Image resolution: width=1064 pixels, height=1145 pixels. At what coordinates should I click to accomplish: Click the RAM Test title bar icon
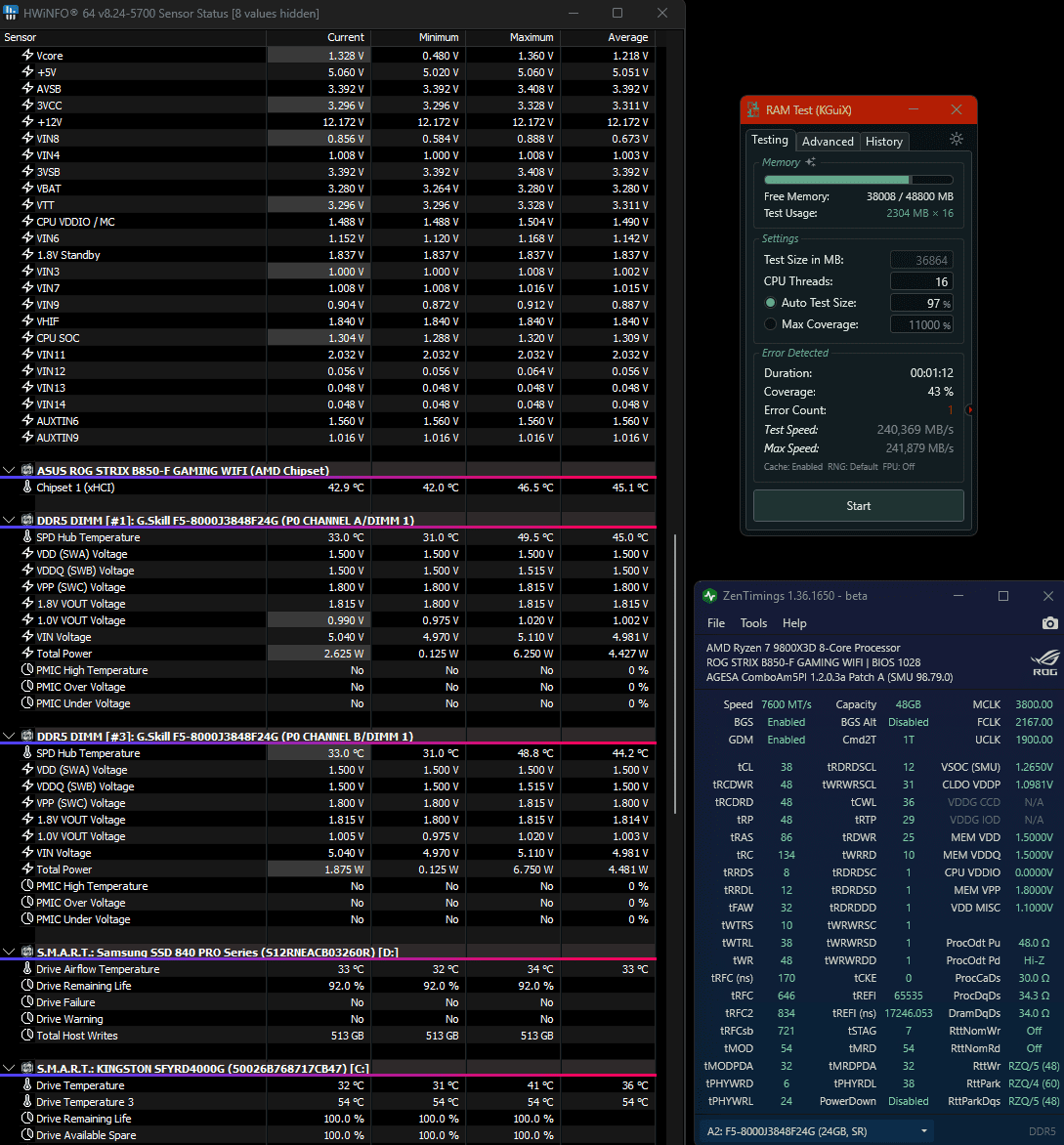753,110
